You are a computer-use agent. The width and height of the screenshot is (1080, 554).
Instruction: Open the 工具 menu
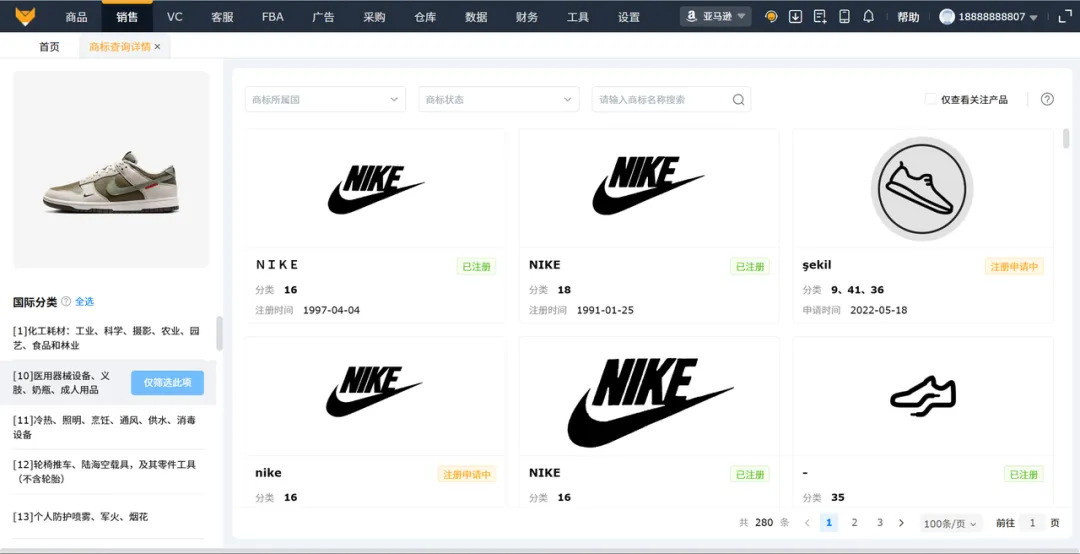coord(578,17)
